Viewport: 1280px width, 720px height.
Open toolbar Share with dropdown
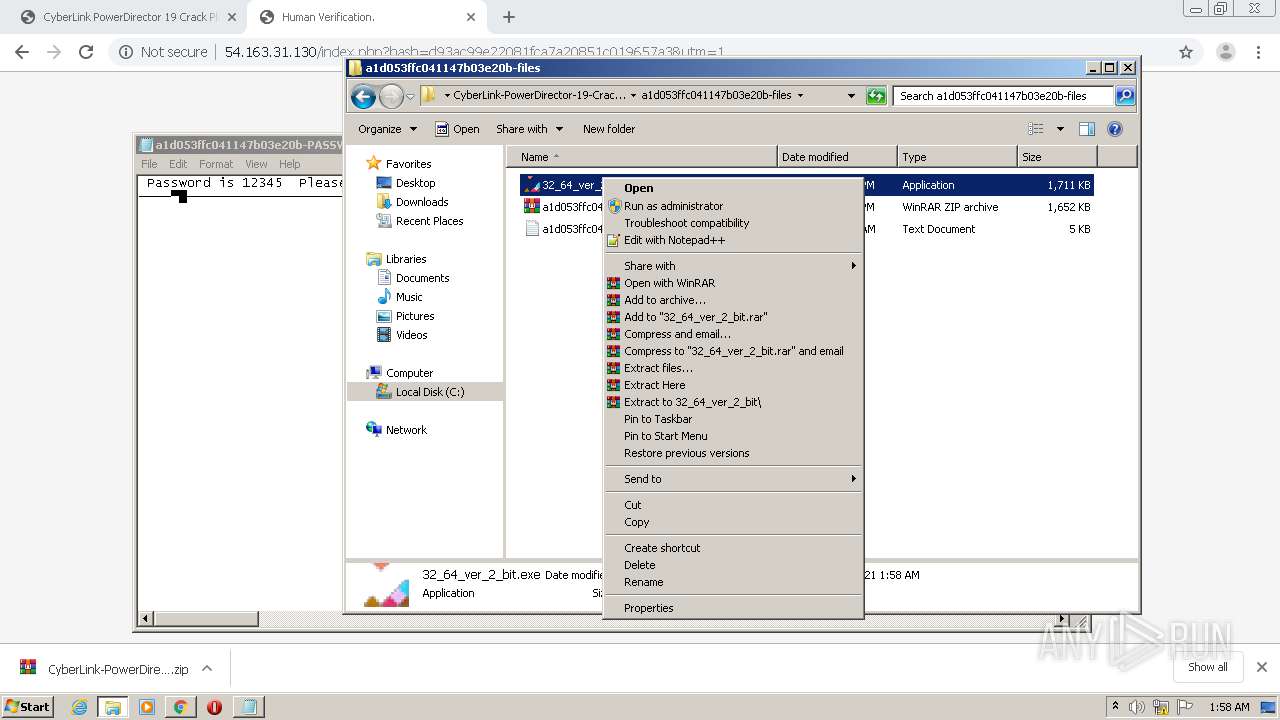click(x=529, y=129)
